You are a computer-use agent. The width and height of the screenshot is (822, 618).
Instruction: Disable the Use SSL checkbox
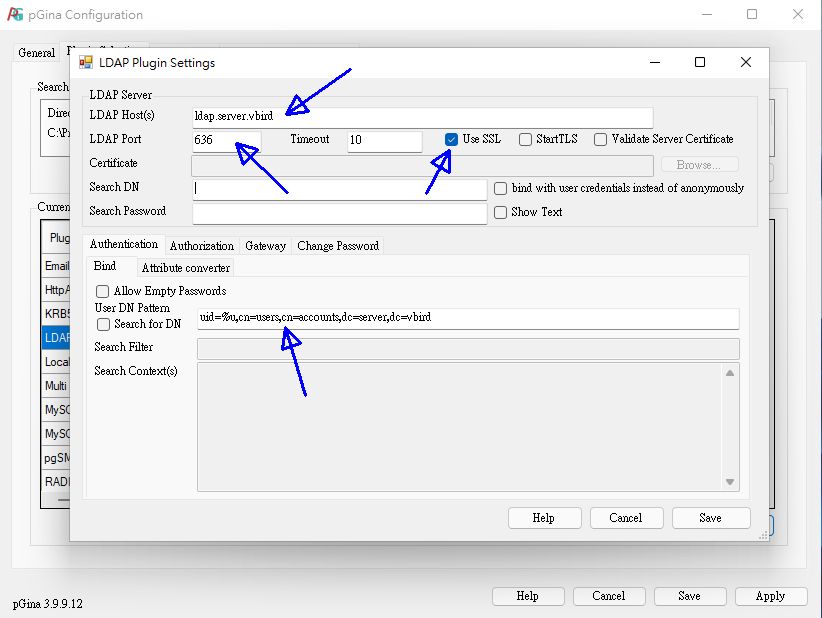[452, 140]
